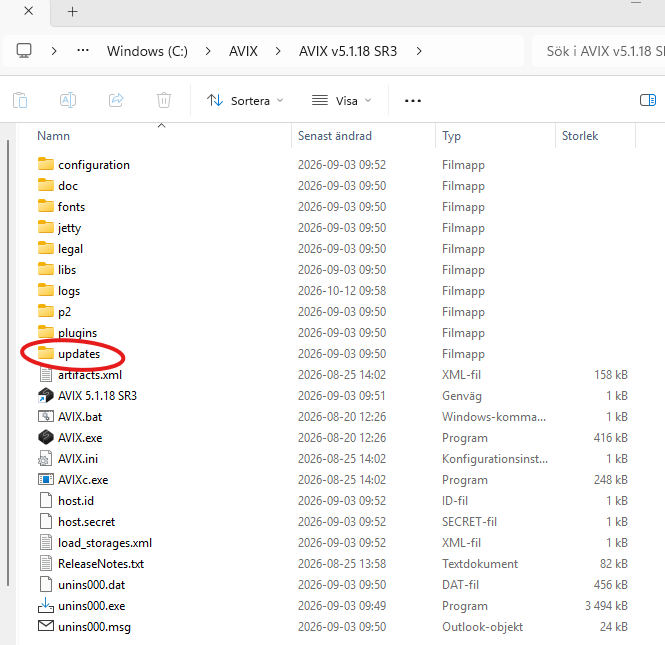Image resolution: width=665 pixels, height=645 pixels.
Task: Select the unins000.msg envelope icon
Action: (x=46, y=626)
